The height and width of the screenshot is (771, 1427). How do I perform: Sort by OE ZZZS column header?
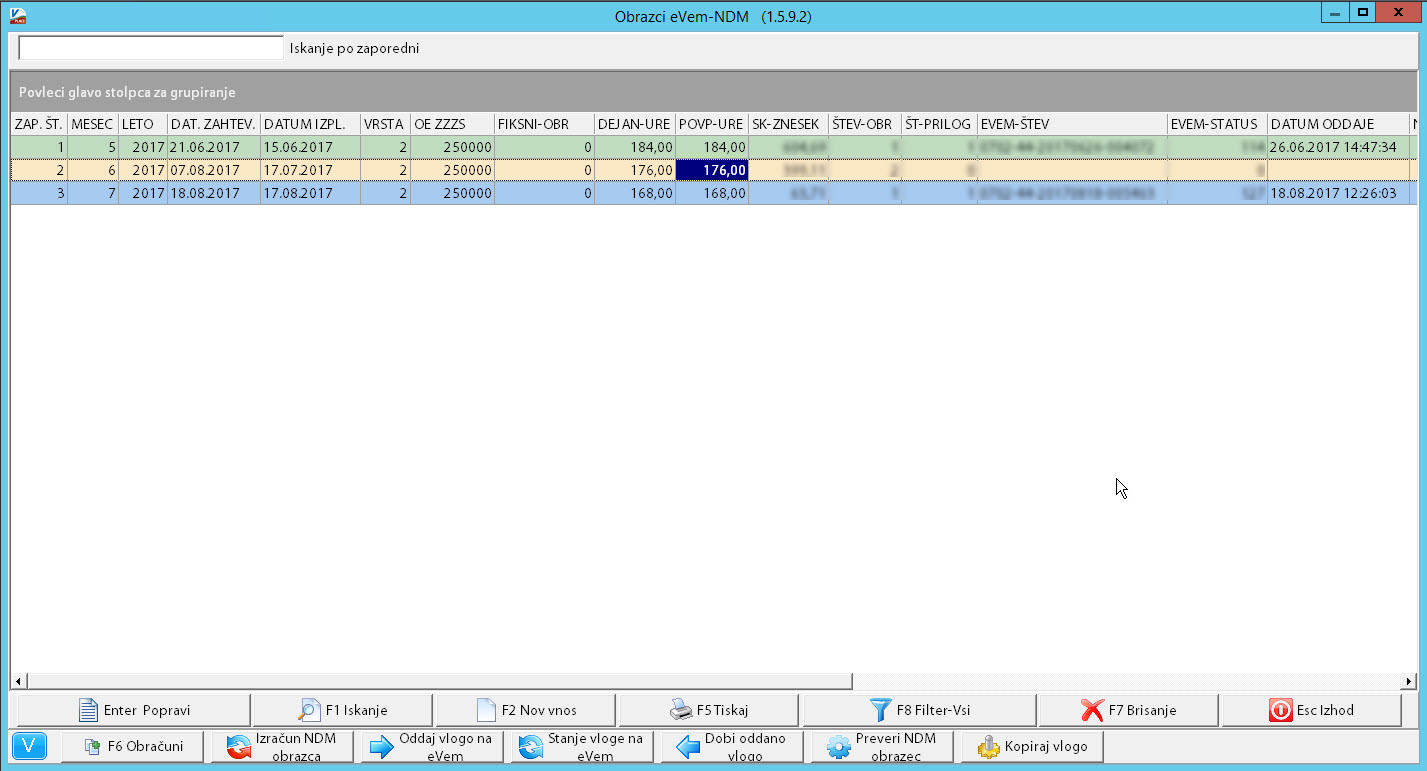tap(452, 124)
